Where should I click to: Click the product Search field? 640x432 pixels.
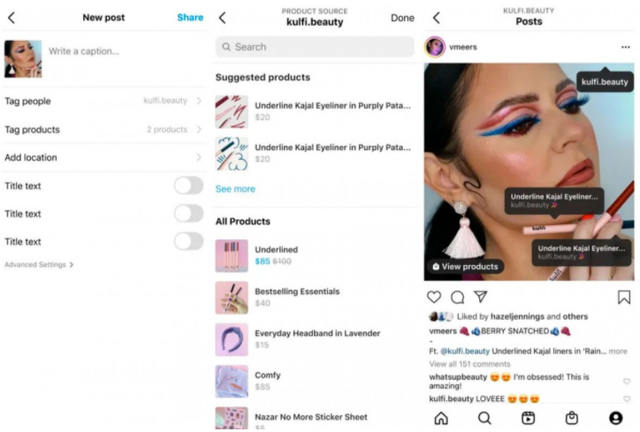point(315,47)
